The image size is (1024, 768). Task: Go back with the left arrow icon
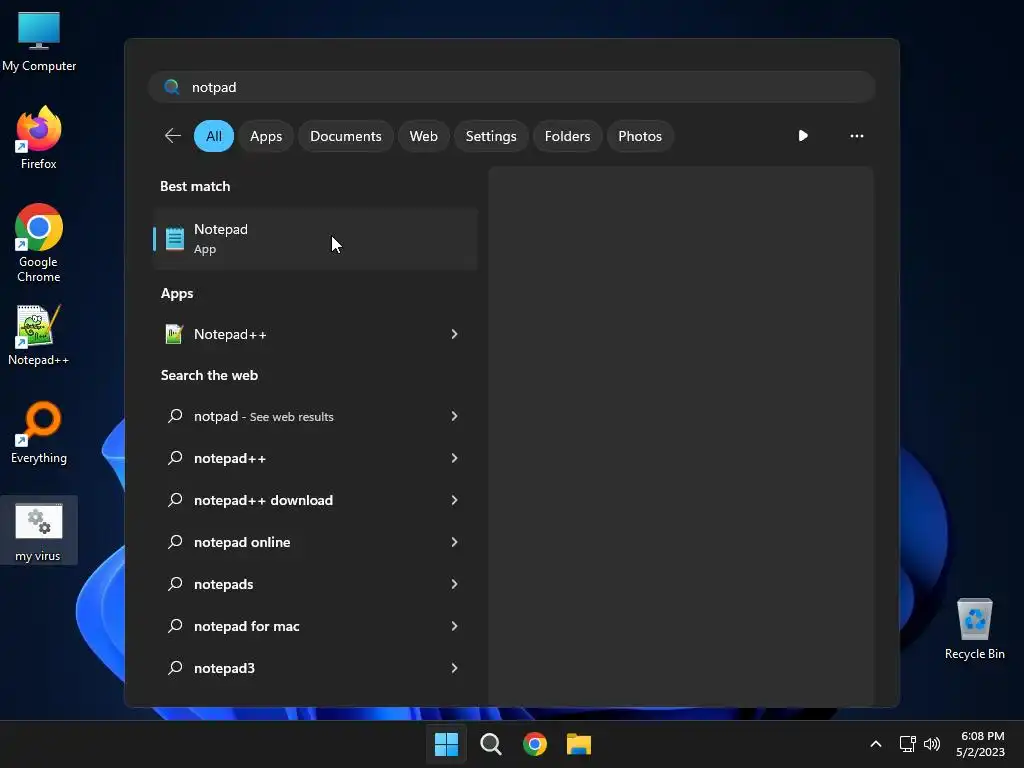172,136
